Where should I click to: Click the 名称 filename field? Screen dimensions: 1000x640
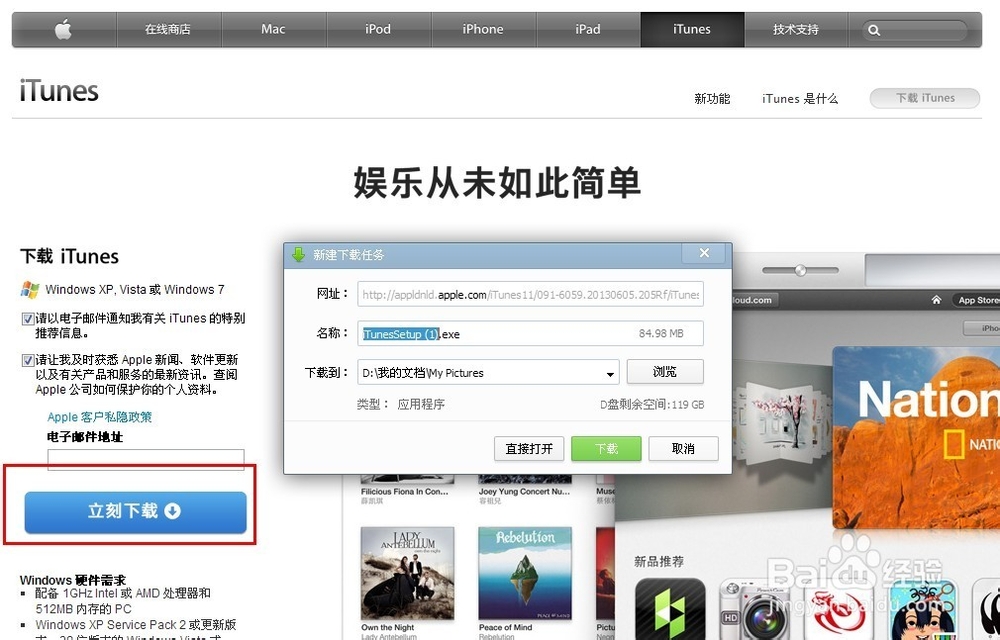click(530, 333)
